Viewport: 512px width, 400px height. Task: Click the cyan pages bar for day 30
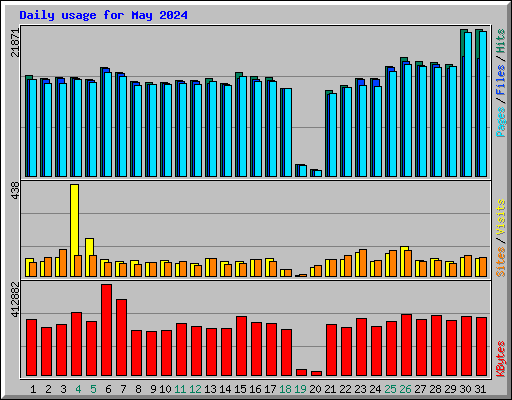[x=468, y=104]
